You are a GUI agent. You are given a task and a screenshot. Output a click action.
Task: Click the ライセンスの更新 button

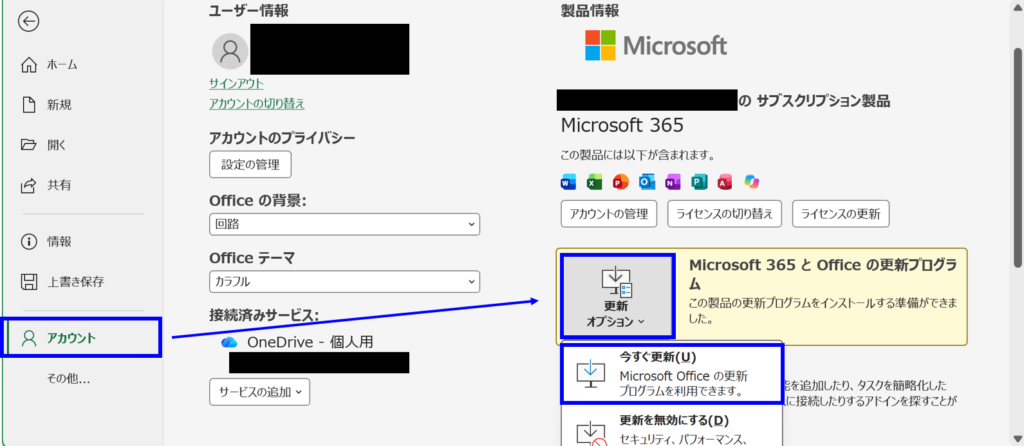[x=840, y=214]
